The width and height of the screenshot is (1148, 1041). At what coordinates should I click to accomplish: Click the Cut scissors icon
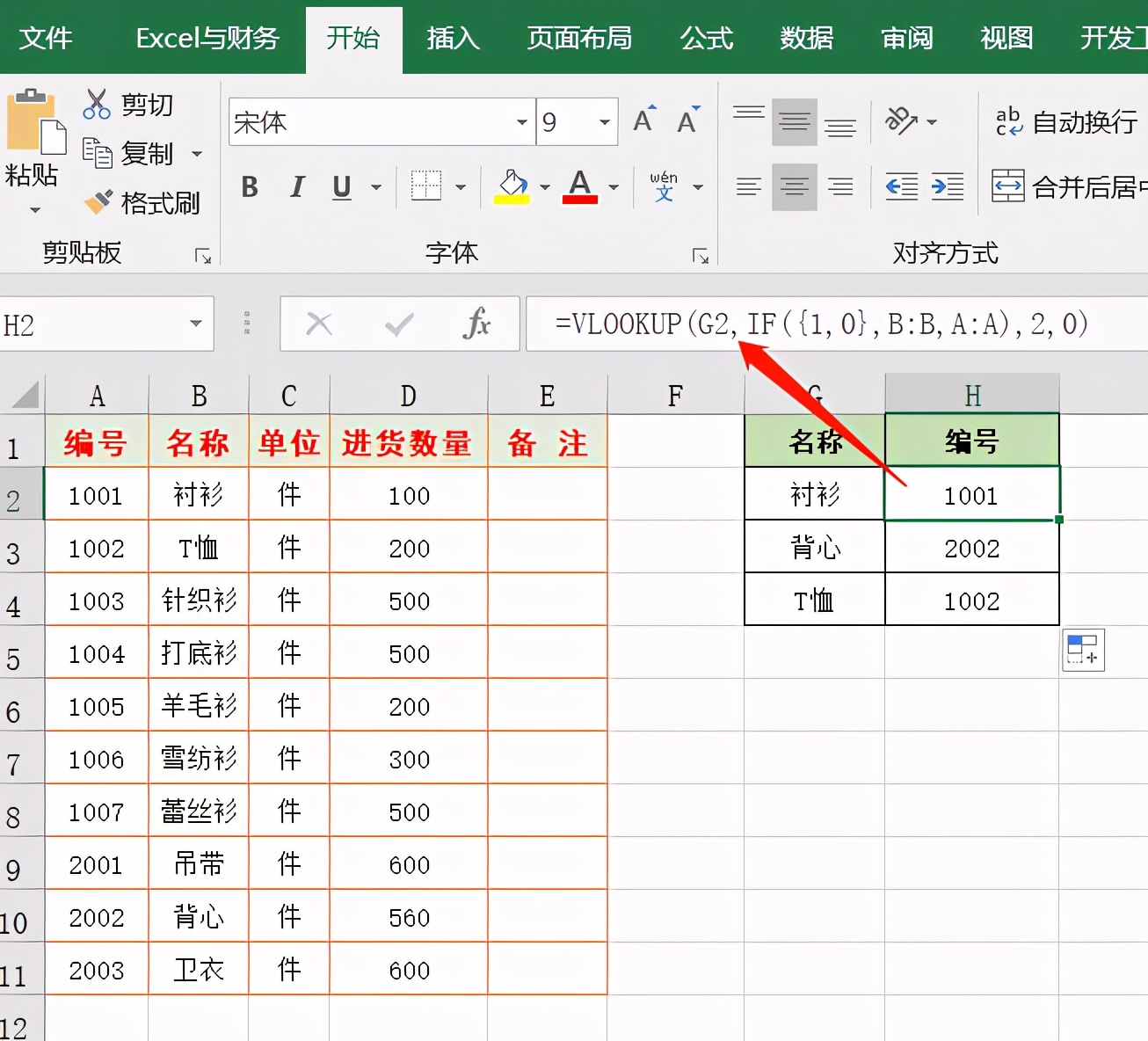[x=96, y=104]
